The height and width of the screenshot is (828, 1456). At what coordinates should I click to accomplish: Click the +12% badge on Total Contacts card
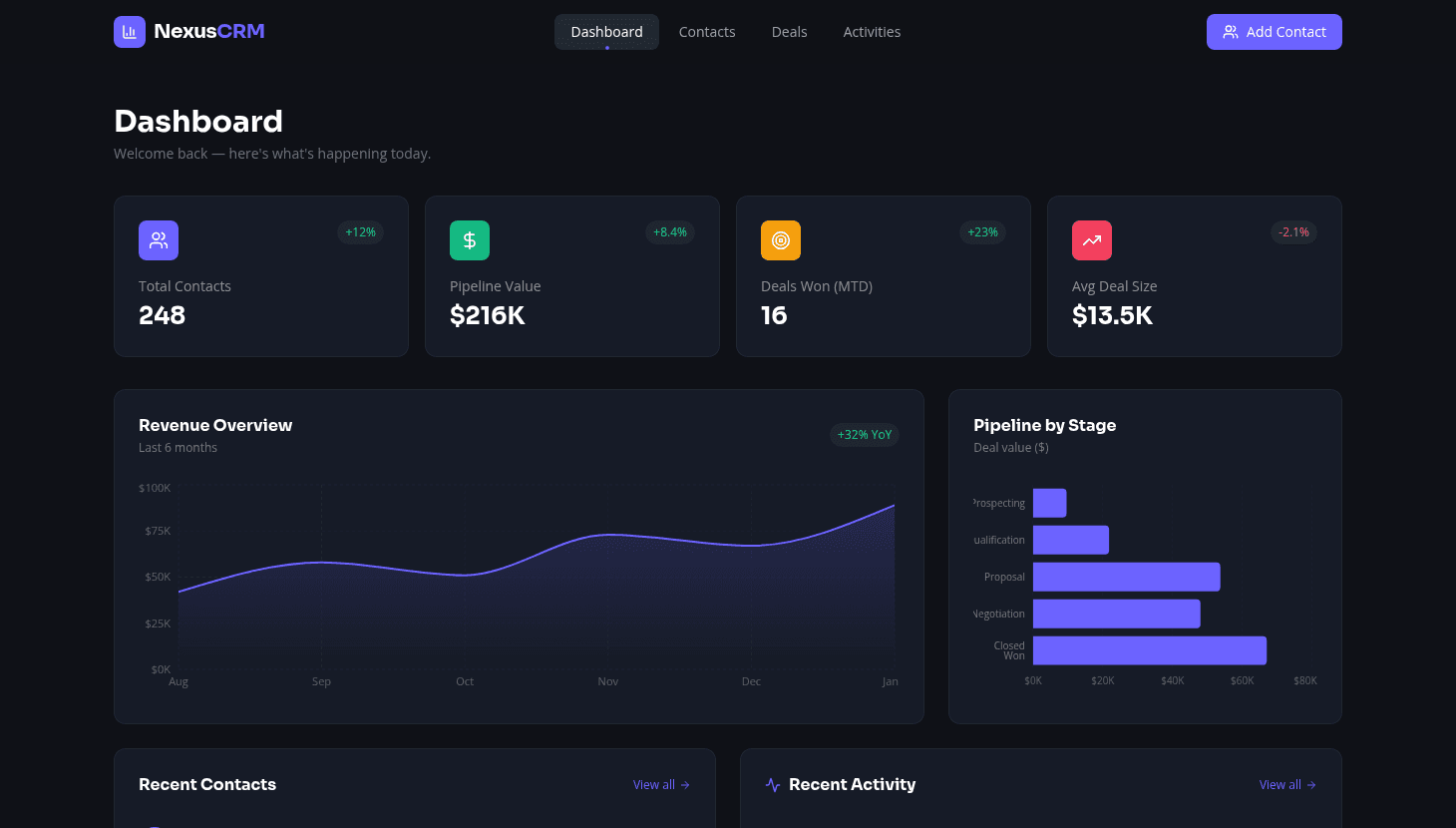click(360, 231)
